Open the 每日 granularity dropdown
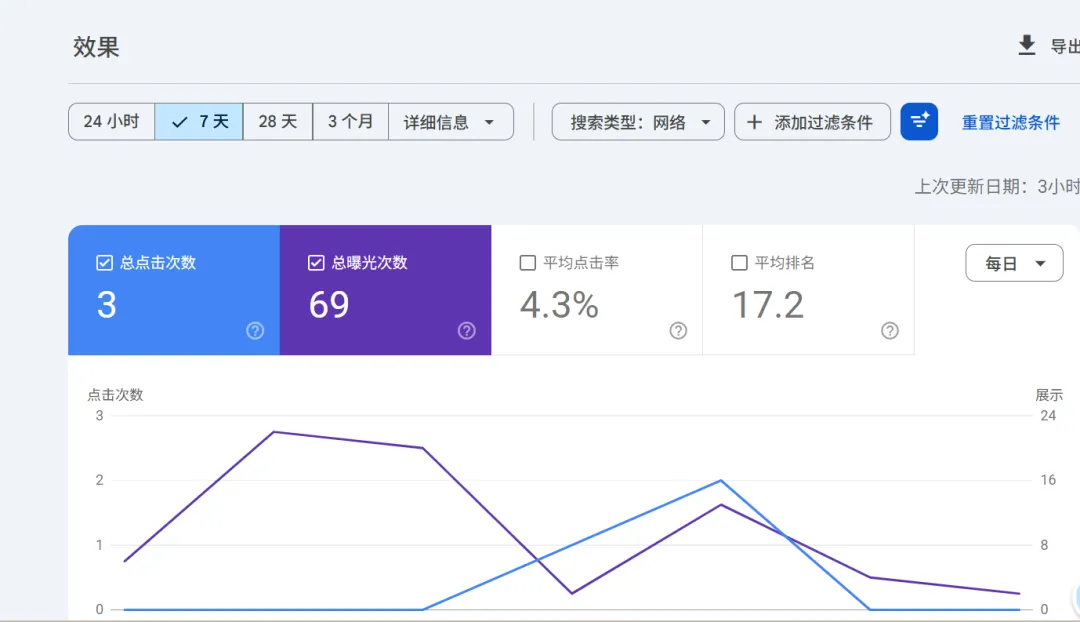The height and width of the screenshot is (622, 1080). click(1014, 263)
